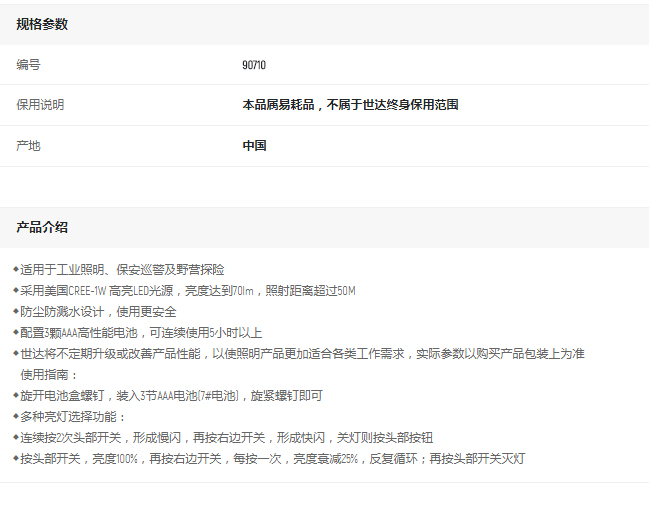Click the 亮度100% brightness instruction line

272,459
